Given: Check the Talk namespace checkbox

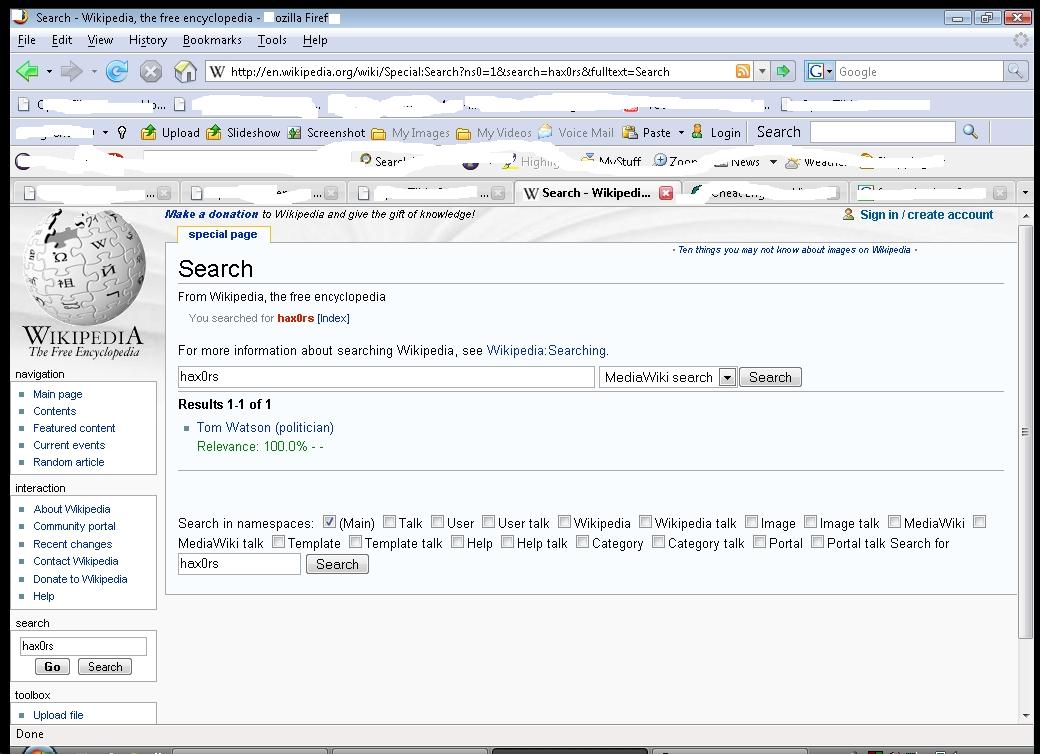Looking at the screenshot, I should (x=389, y=522).
